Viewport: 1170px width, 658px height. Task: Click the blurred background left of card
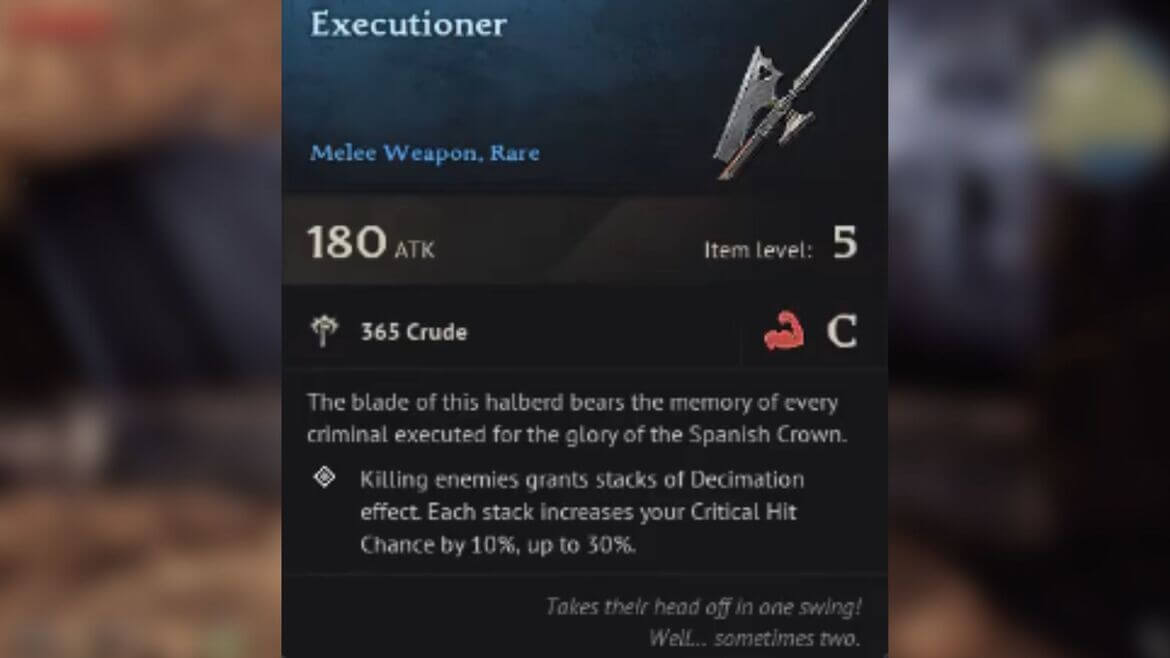(140, 329)
